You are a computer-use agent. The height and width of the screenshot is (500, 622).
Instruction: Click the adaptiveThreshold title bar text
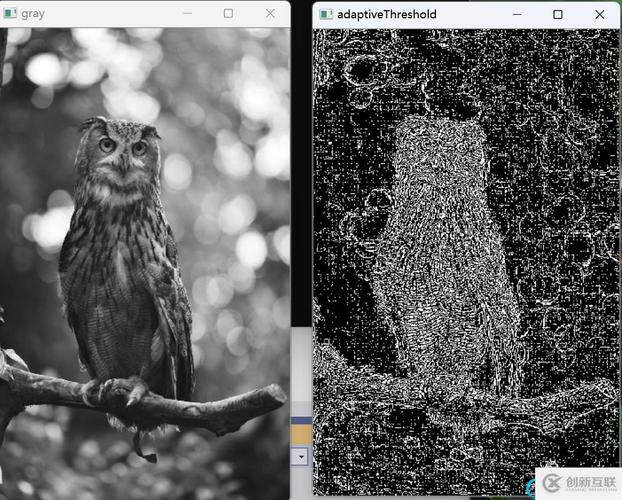386,15
